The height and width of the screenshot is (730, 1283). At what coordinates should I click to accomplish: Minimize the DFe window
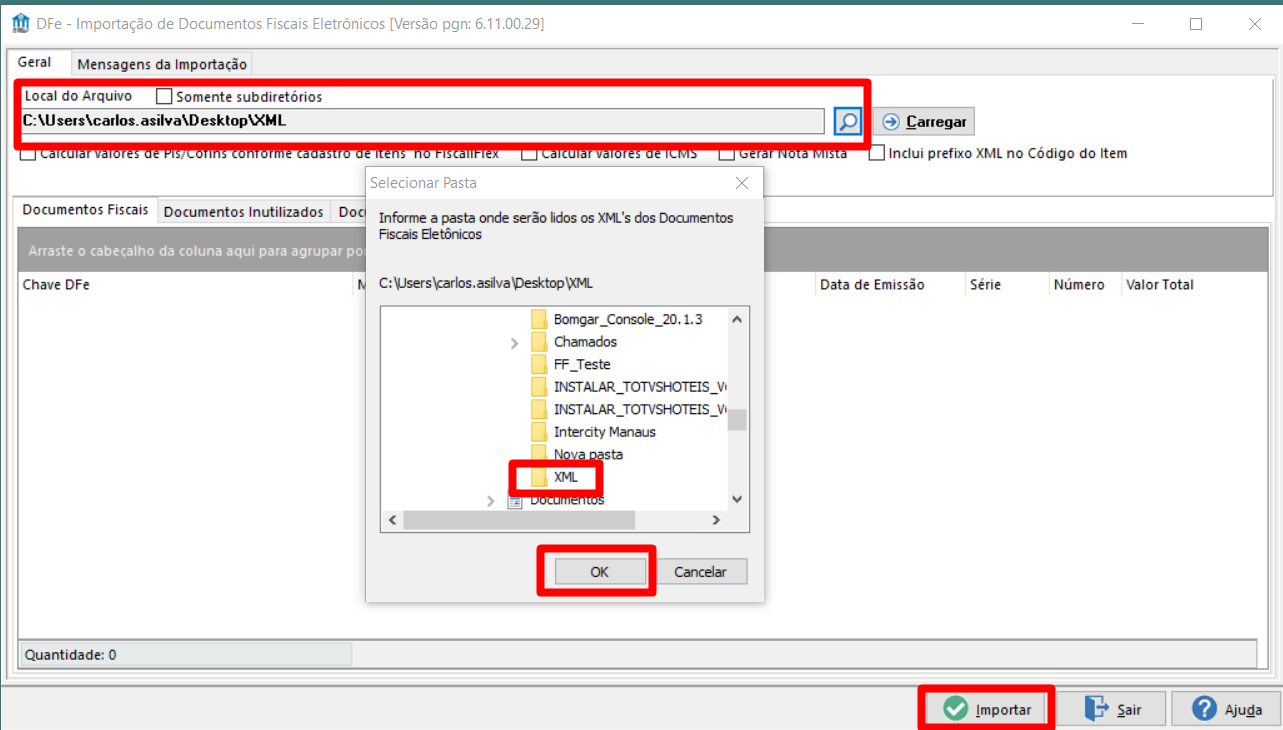pos(1137,24)
